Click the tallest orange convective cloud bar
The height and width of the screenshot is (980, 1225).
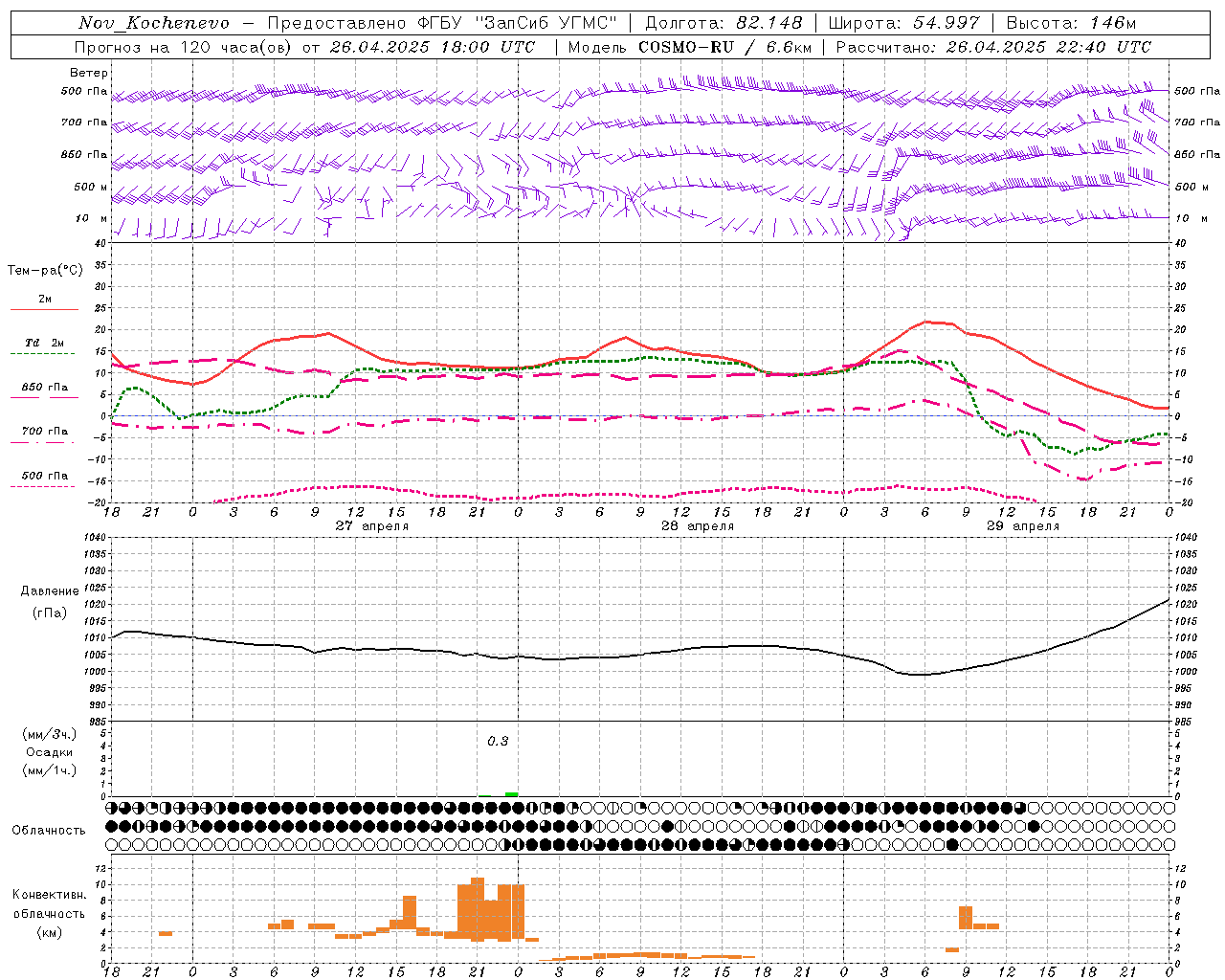tap(478, 909)
